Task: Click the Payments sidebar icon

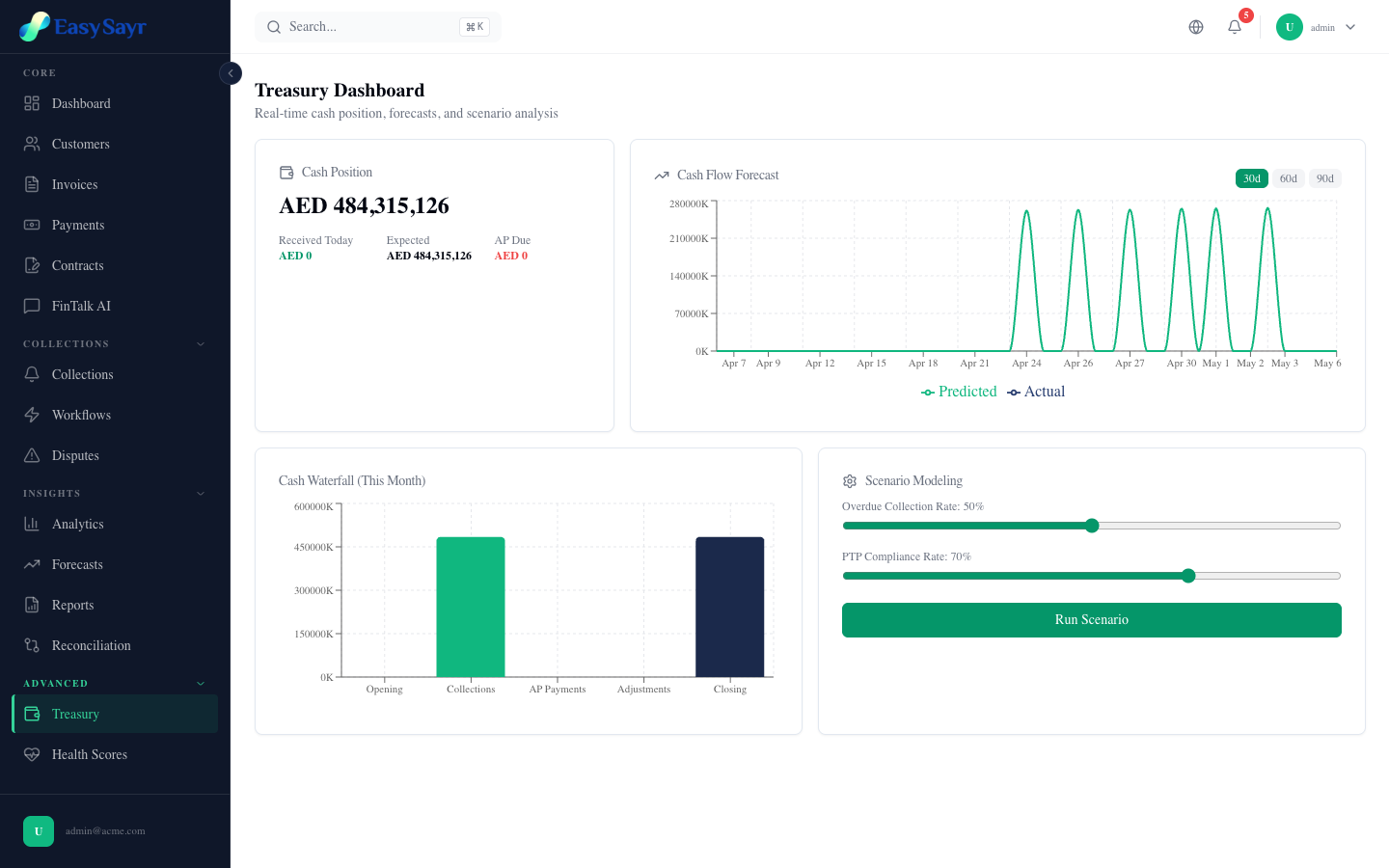Action: 30,225
